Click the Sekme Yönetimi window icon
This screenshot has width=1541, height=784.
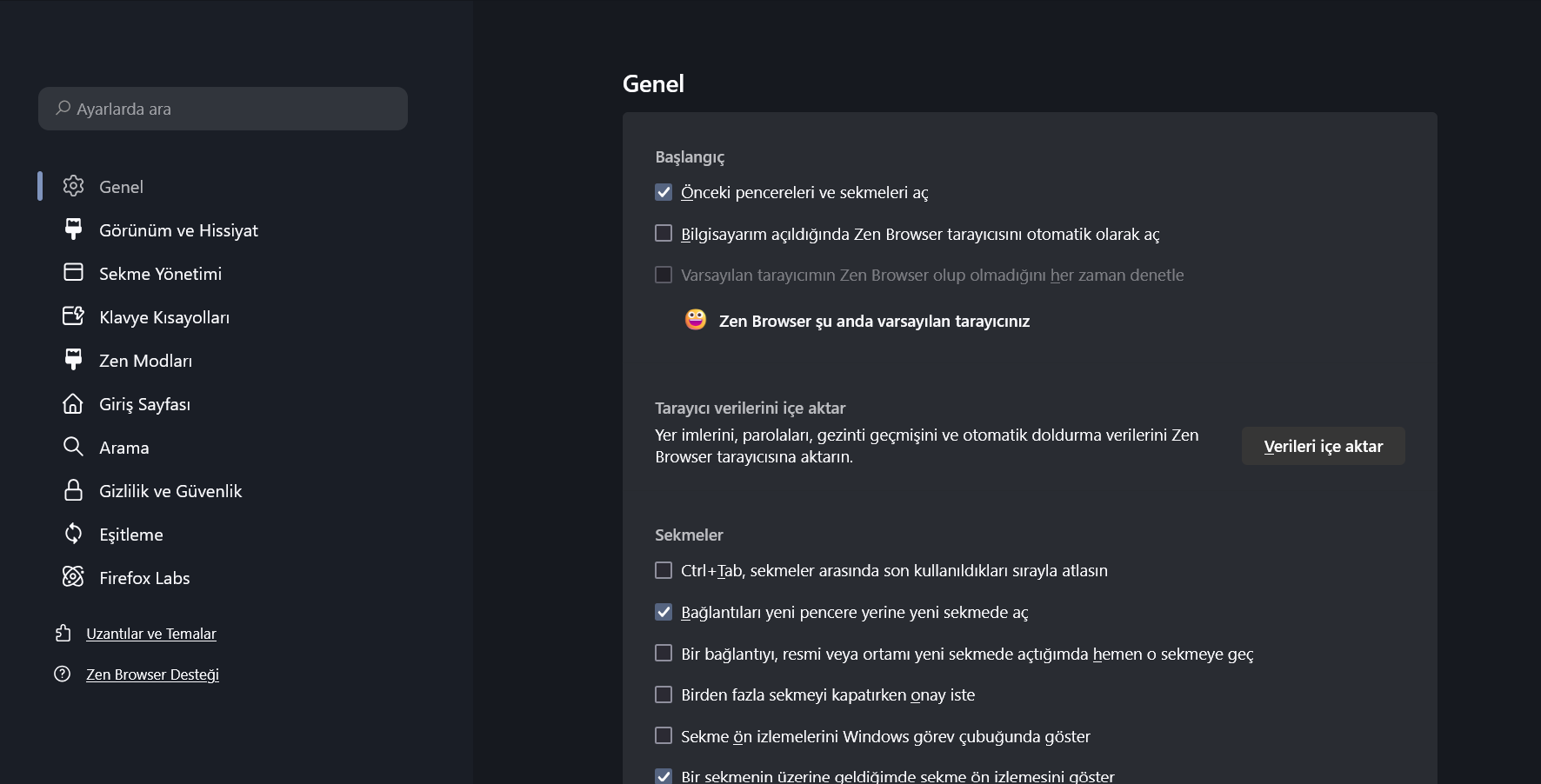click(73, 273)
